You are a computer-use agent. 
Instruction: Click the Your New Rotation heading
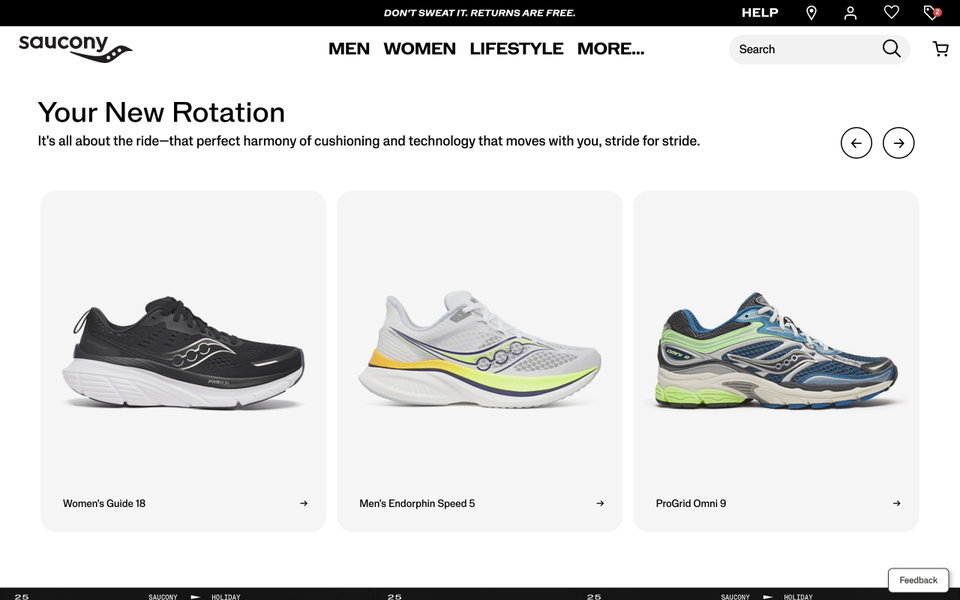coord(162,112)
